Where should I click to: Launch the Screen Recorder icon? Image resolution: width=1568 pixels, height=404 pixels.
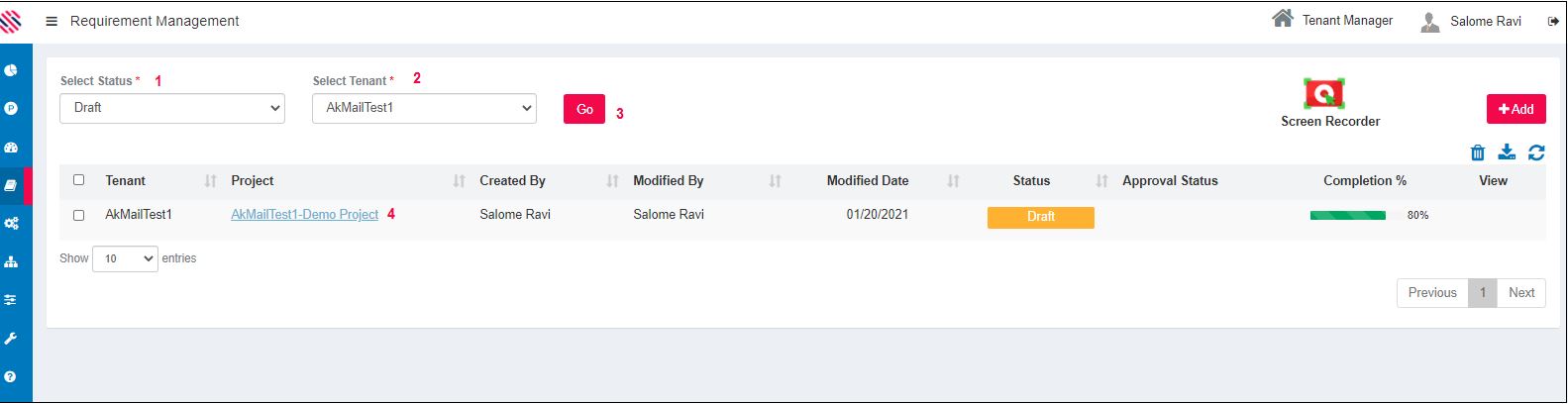coord(1324,94)
